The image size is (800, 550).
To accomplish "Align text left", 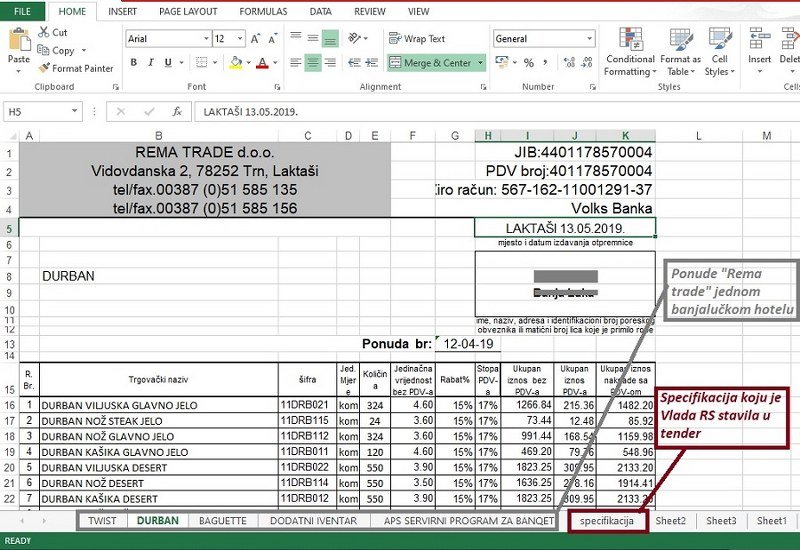I will point(296,63).
